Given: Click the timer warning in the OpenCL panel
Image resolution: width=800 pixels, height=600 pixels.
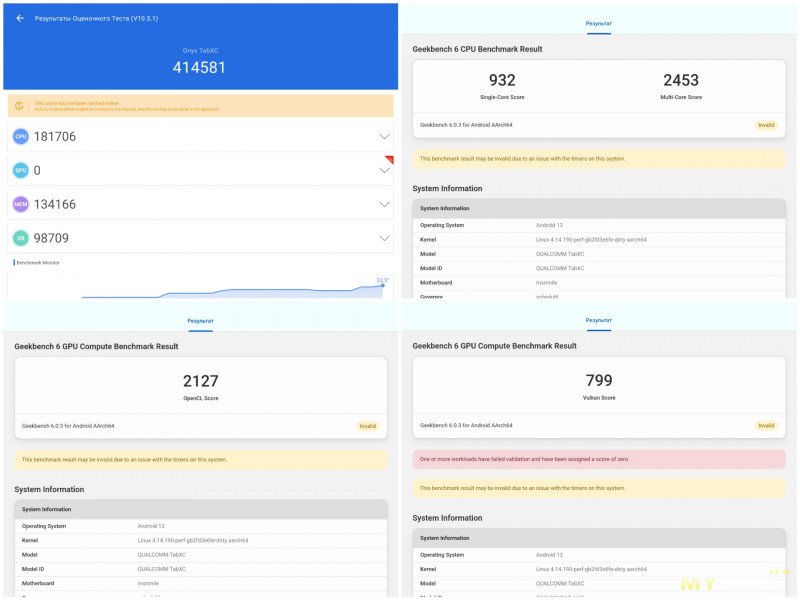Looking at the screenshot, I should tap(201, 460).
